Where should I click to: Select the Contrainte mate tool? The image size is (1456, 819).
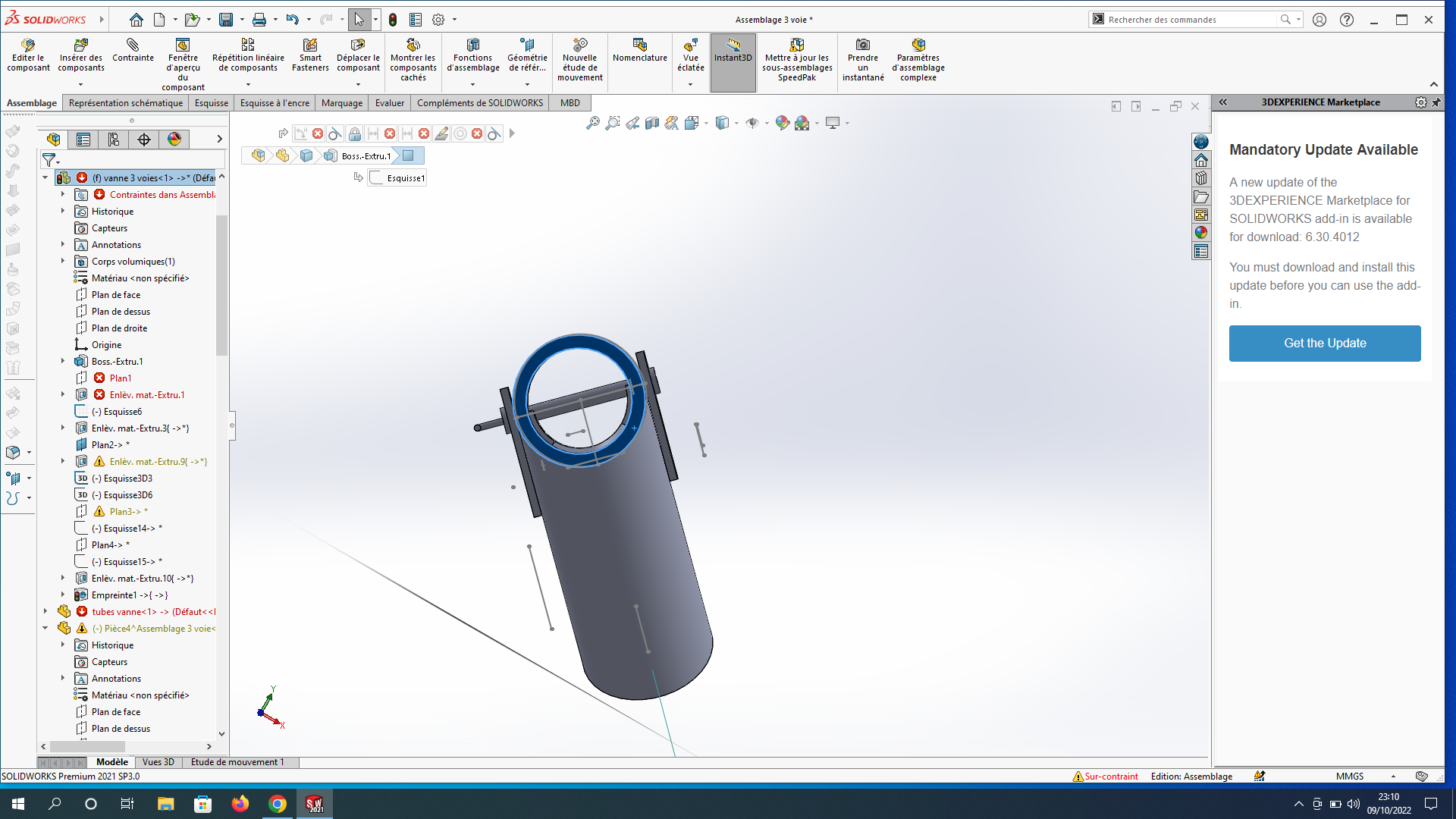pos(133,51)
